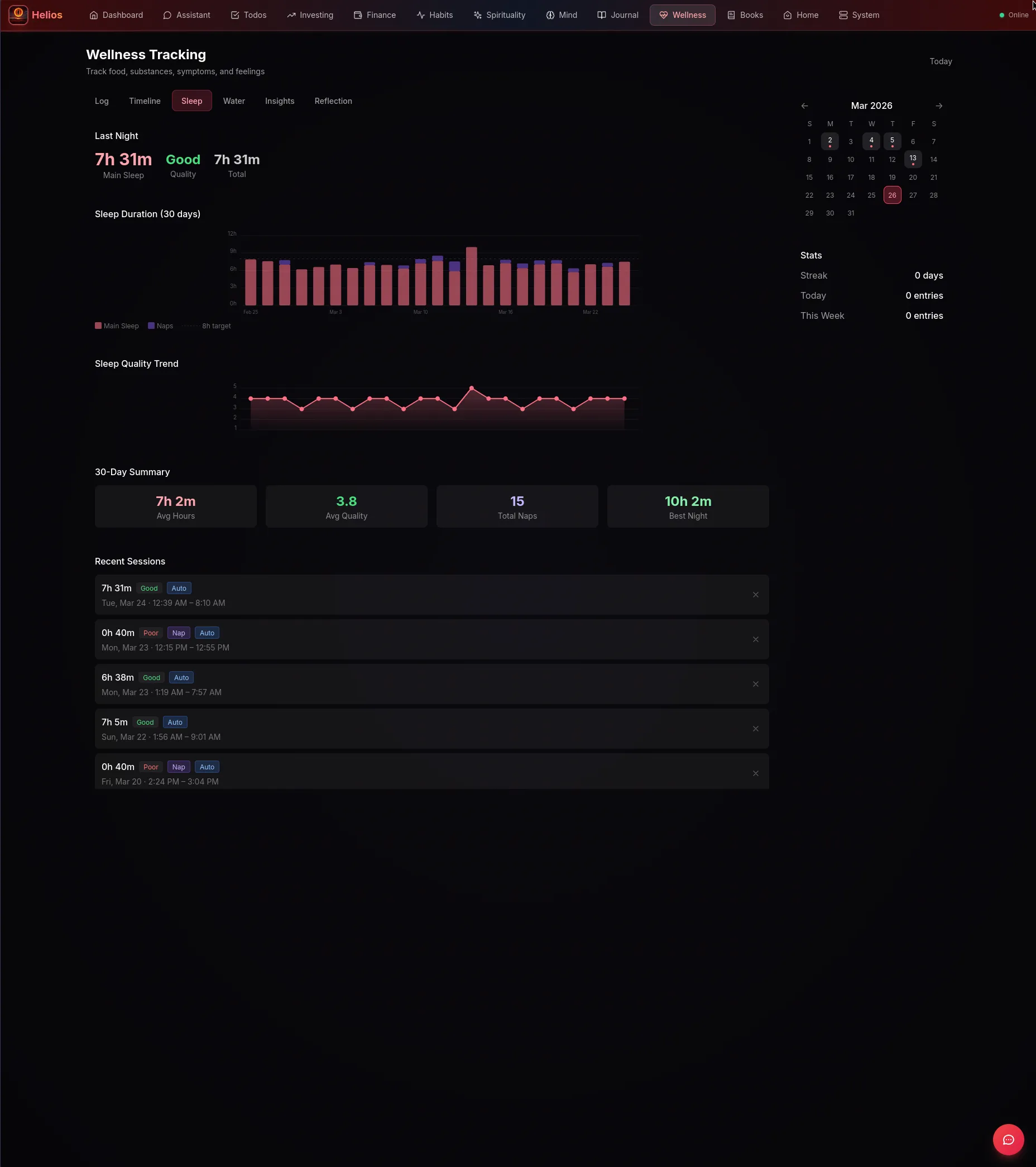Image resolution: width=1036 pixels, height=1167 pixels.
Task: Select March 2 in the calendar
Action: (830, 141)
